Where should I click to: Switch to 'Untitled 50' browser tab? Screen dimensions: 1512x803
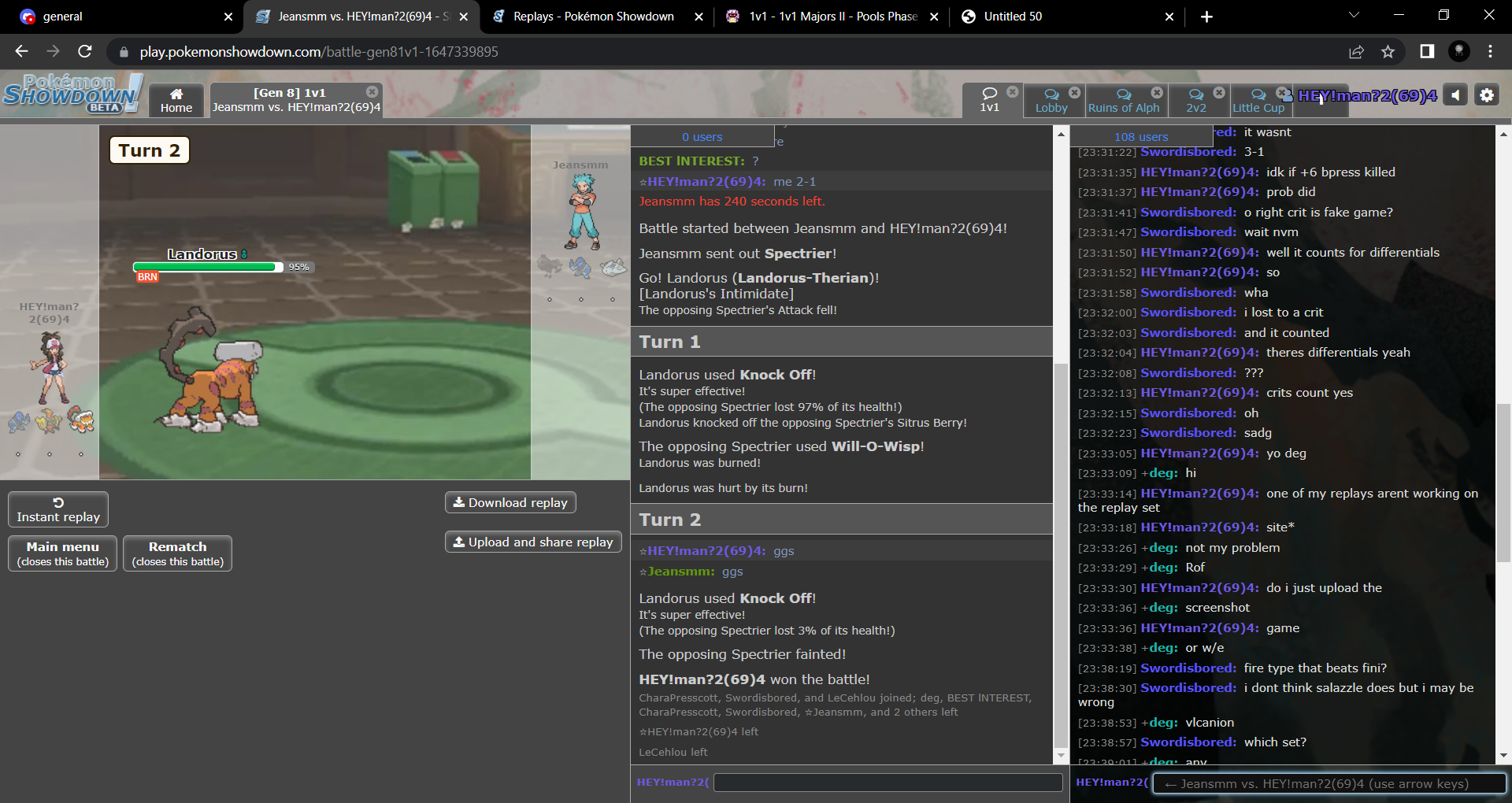pyautogui.click(x=1067, y=17)
